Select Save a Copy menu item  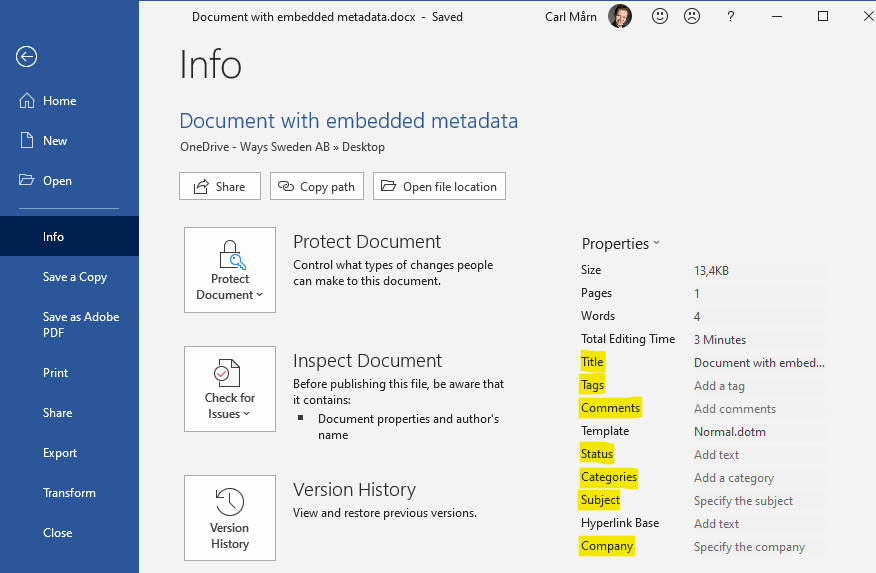(74, 277)
